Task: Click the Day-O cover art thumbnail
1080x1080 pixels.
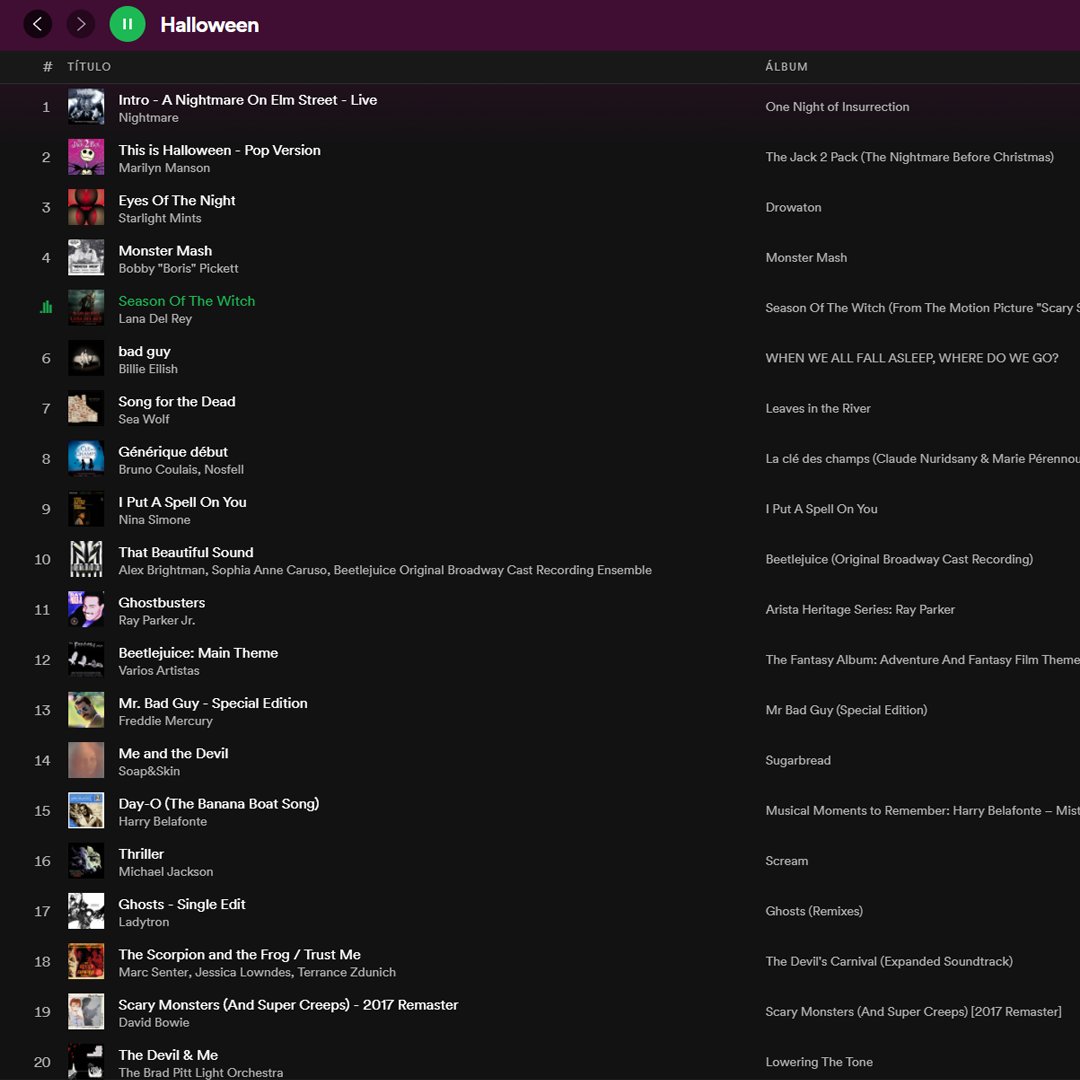Action: point(86,811)
